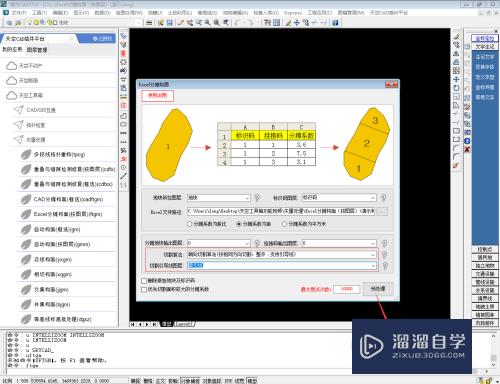Image resolution: width=500 pixels, height=384 pixels.
Task: Open the 天空CAD插件平台 menu
Action: 388,13
